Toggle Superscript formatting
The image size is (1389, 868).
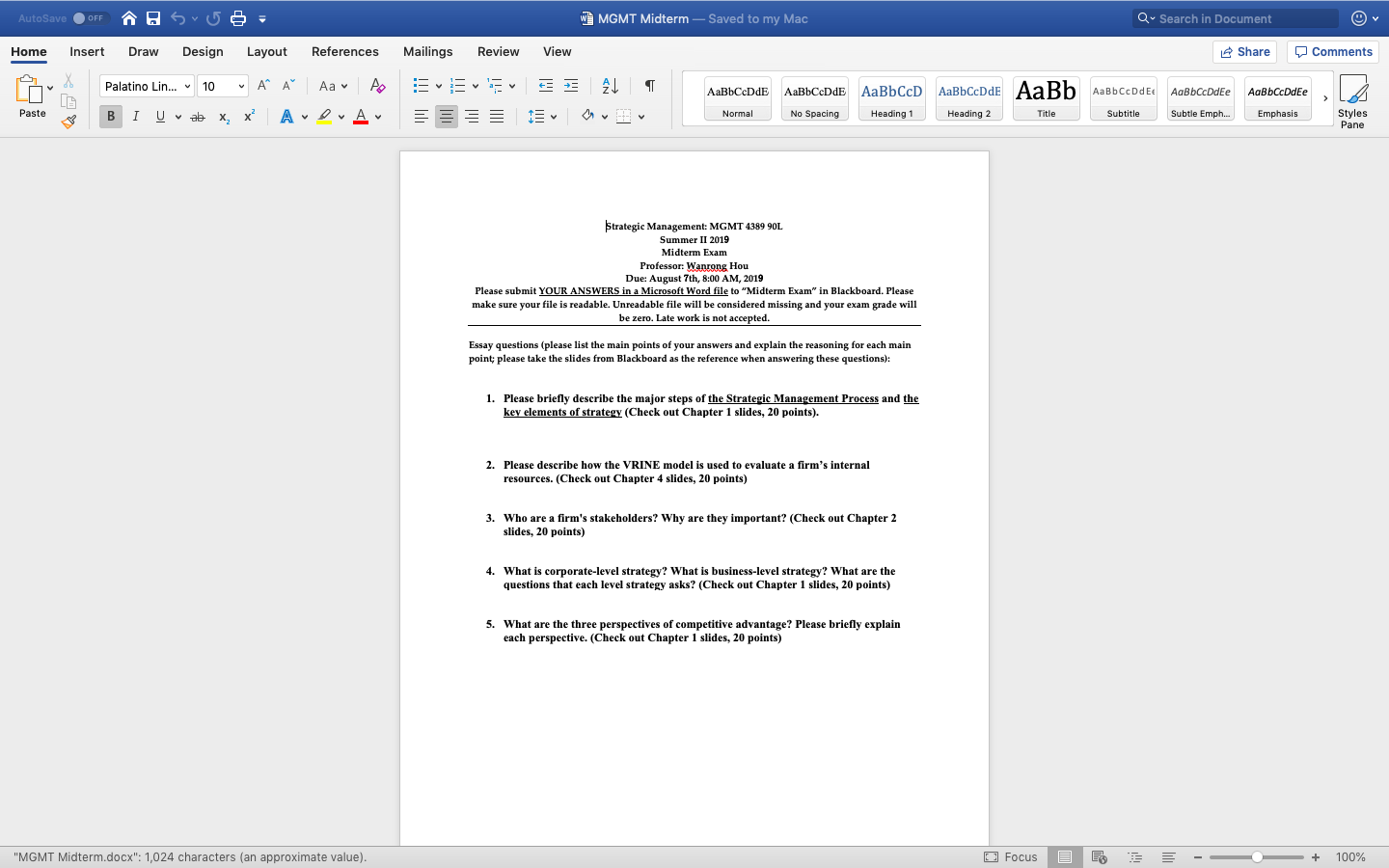tap(249, 117)
